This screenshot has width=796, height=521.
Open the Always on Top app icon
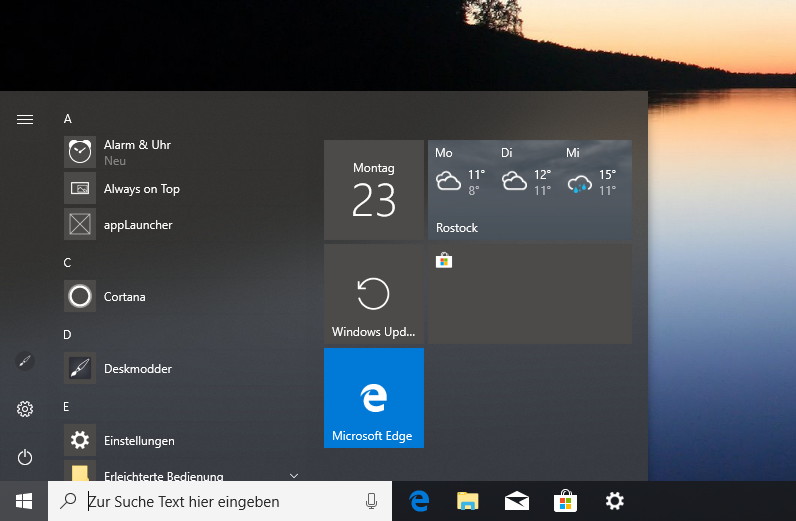pyautogui.click(x=80, y=188)
